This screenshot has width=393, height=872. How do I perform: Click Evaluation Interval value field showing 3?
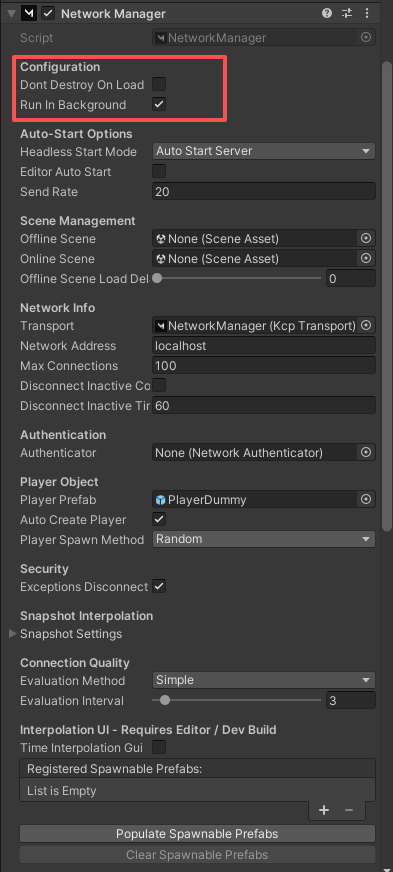[x=350, y=701]
